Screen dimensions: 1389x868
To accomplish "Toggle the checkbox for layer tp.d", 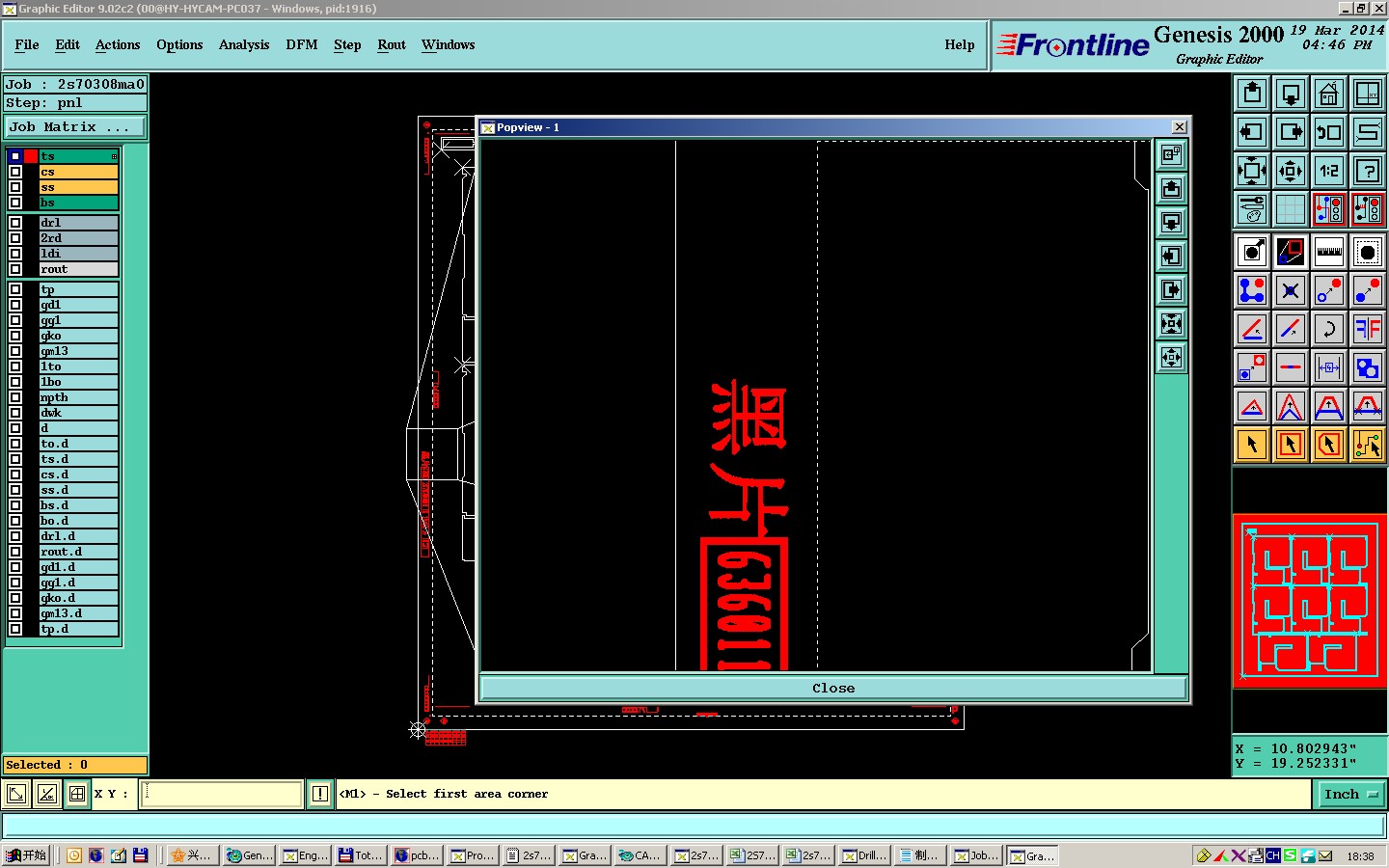I will click(15, 629).
